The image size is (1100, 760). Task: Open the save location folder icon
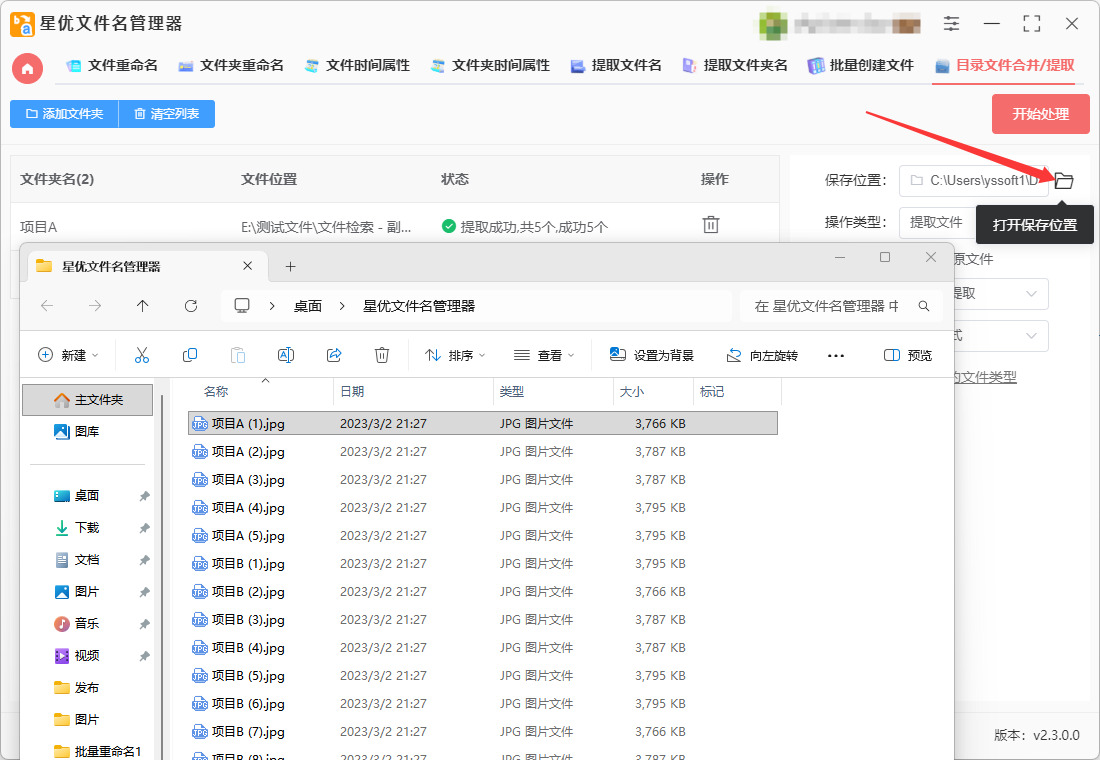pyautogui.click(x=1064, y=180)
